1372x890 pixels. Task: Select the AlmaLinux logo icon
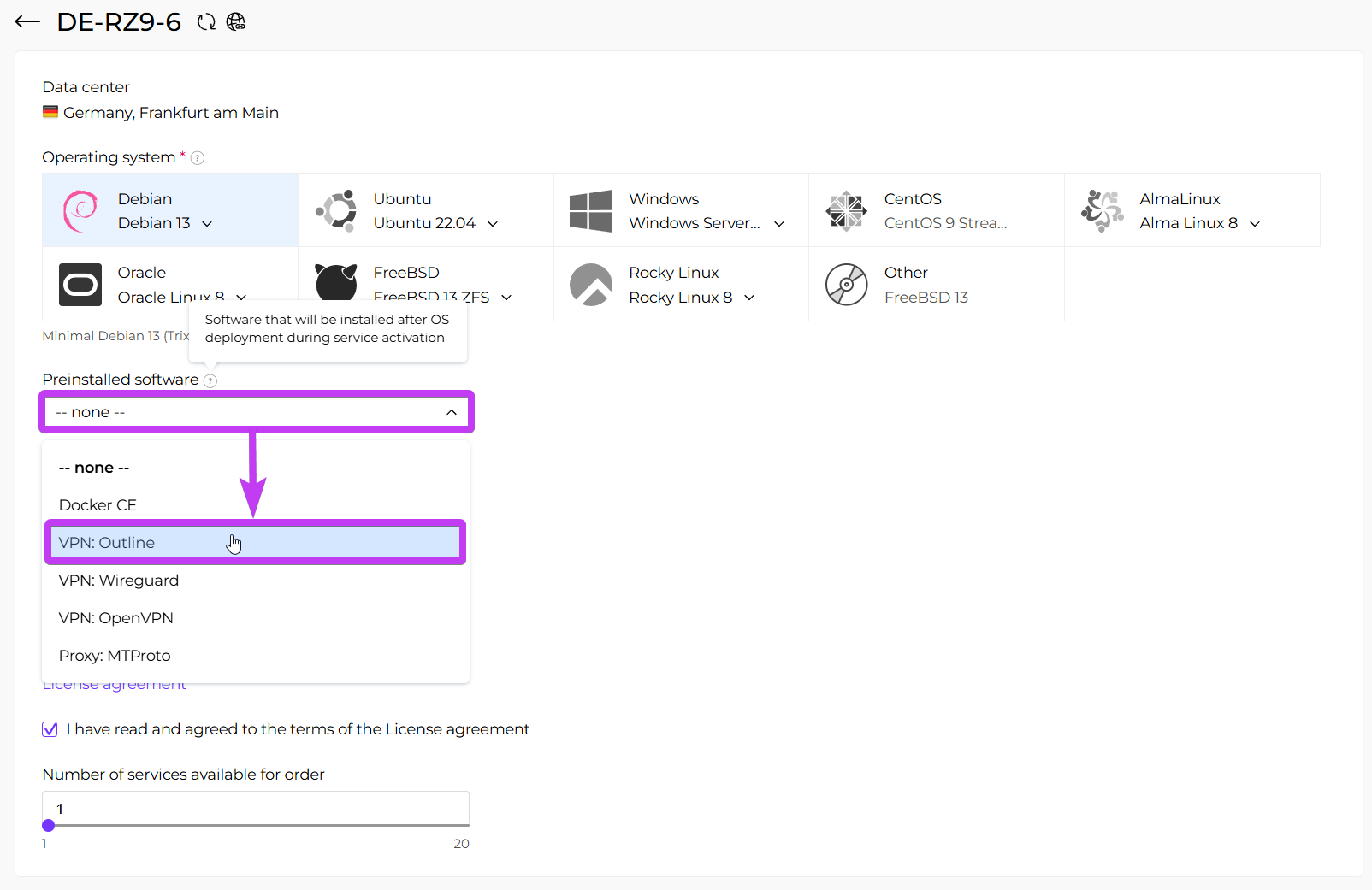pyautogui.click(x=1102, y=211)
